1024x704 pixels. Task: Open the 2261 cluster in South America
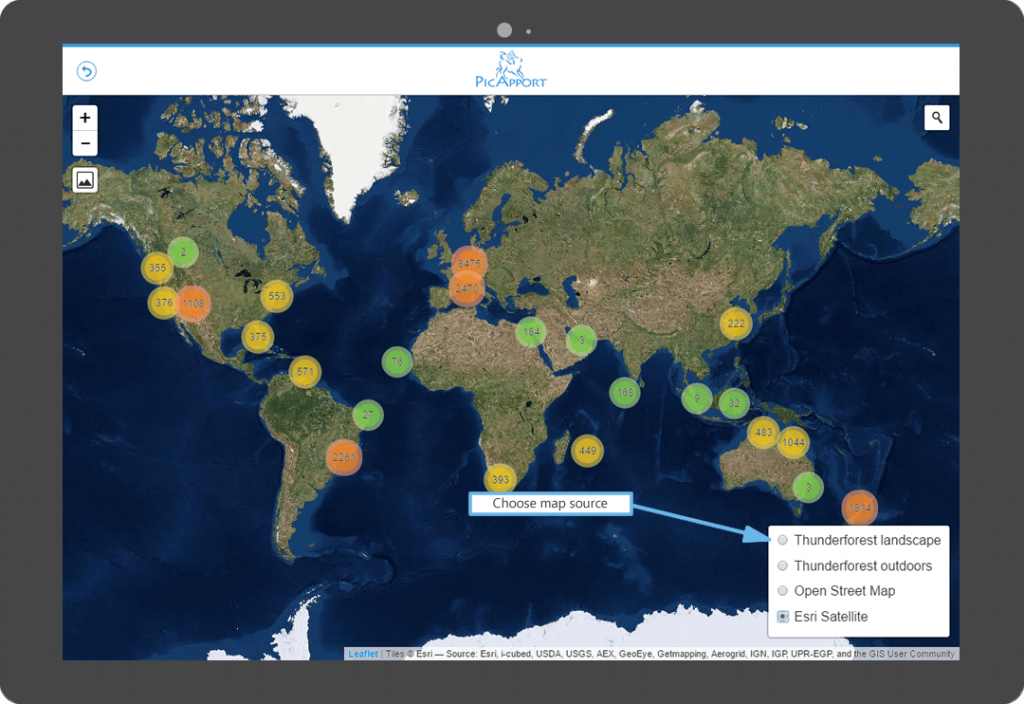343,457
